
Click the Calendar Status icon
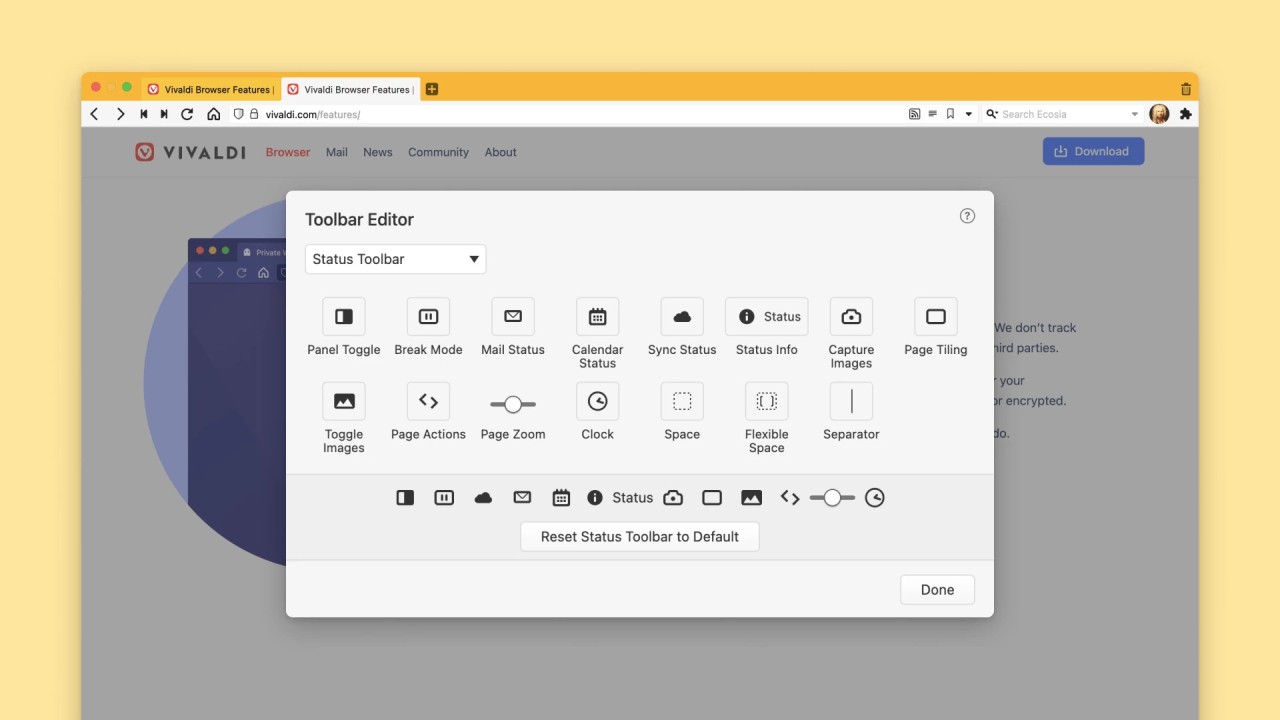point(597,316)
